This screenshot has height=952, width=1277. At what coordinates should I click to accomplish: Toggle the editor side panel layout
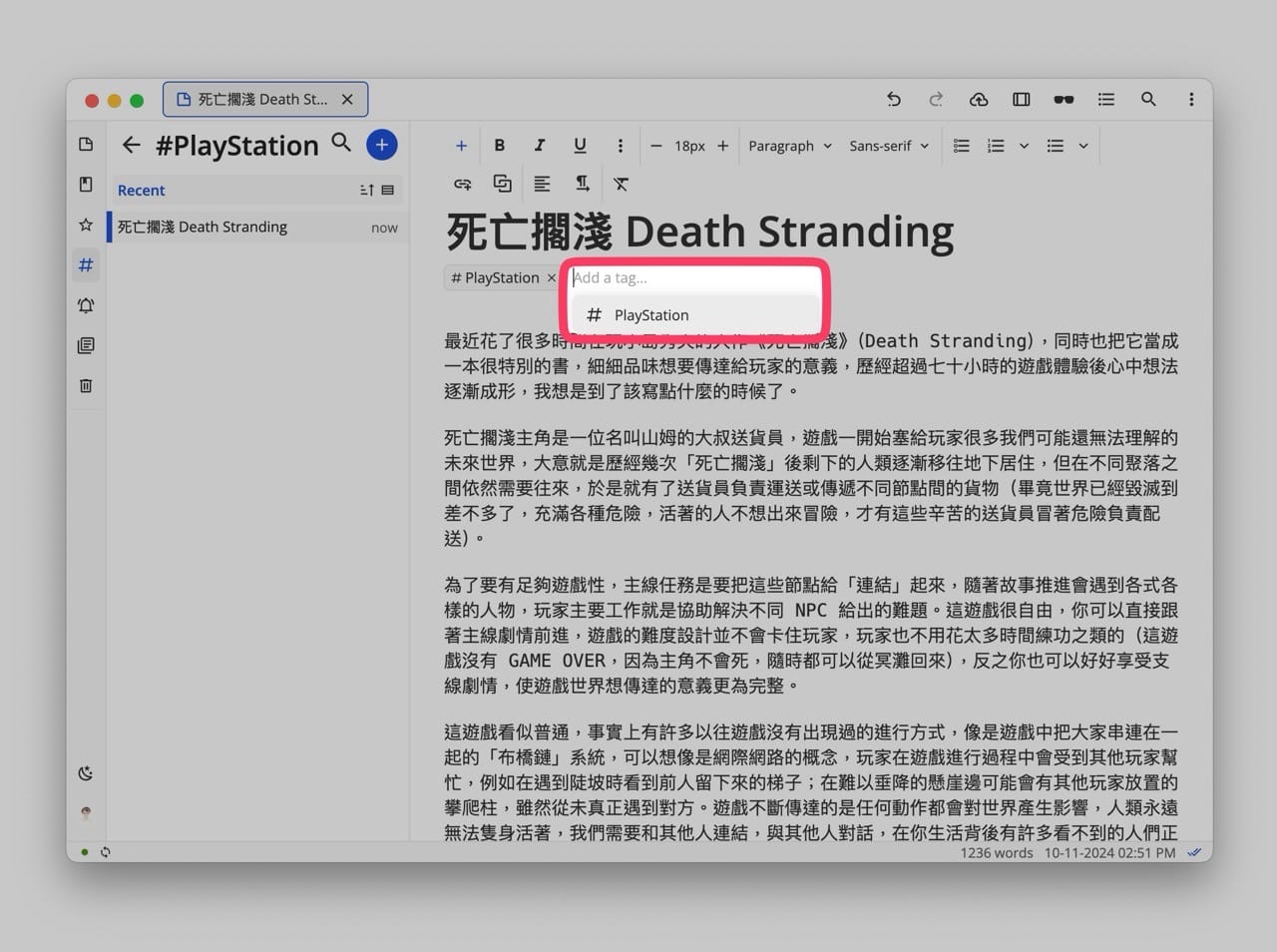pos(1022,99)
